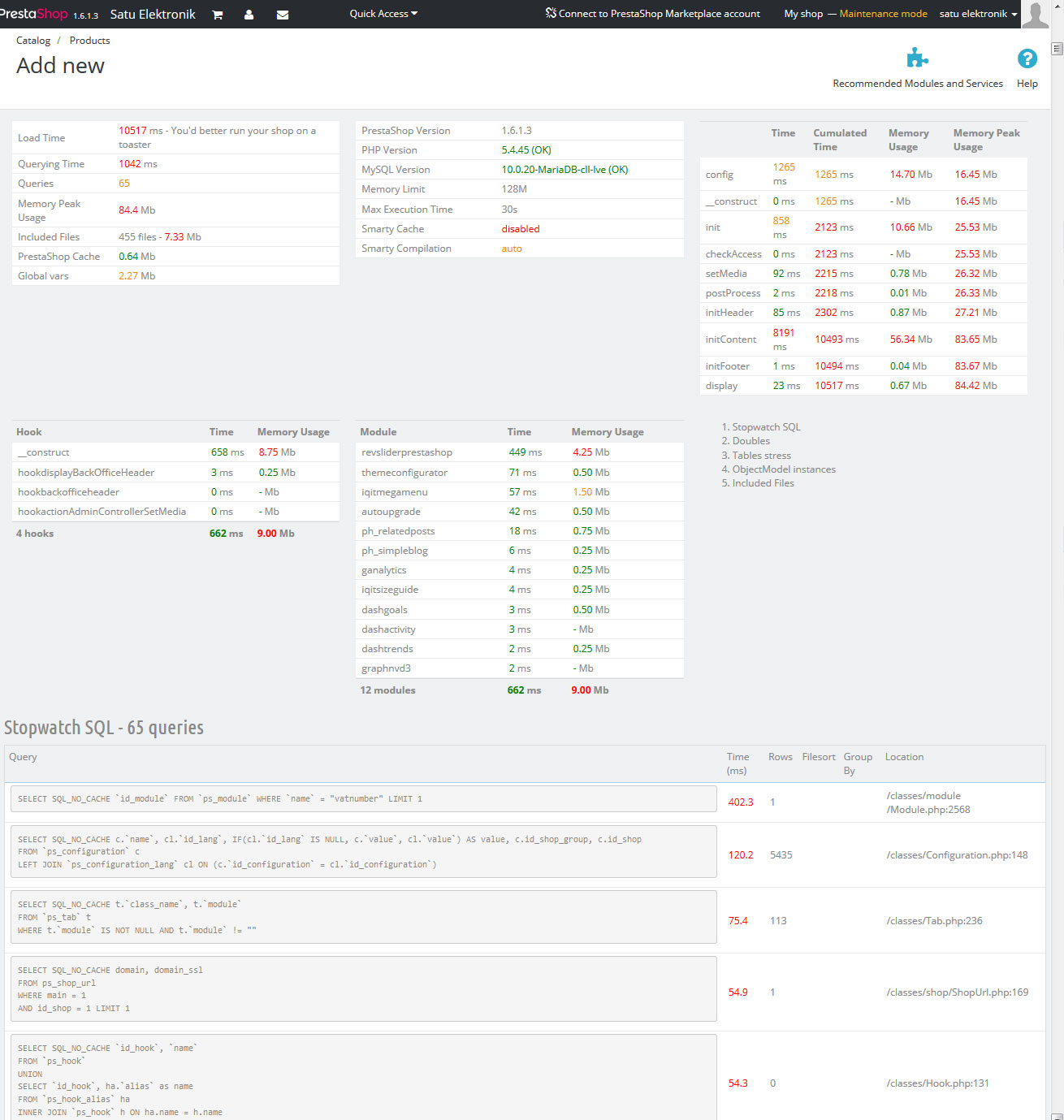Viewport: 1064px width, 1120px height.
Task: Go to Products breadcrumb
Action: (89, 41)
